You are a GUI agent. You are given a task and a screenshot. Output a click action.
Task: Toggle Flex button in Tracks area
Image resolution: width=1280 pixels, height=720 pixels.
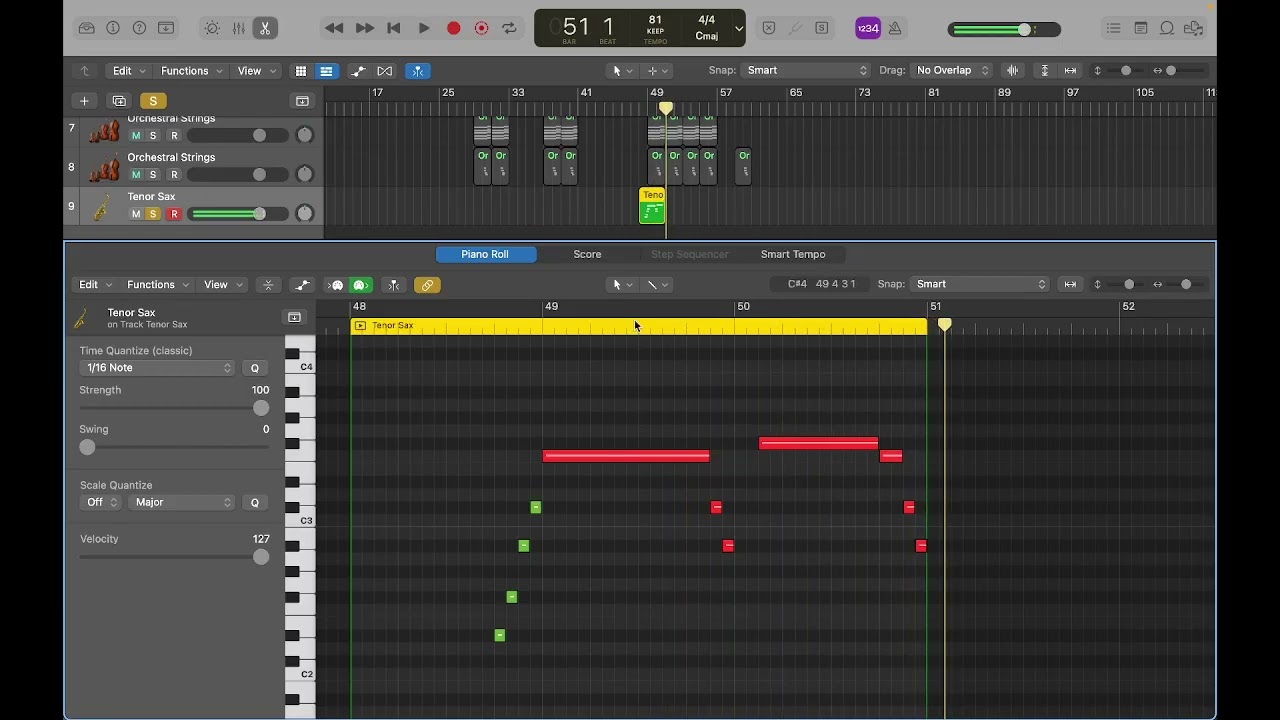385,71
